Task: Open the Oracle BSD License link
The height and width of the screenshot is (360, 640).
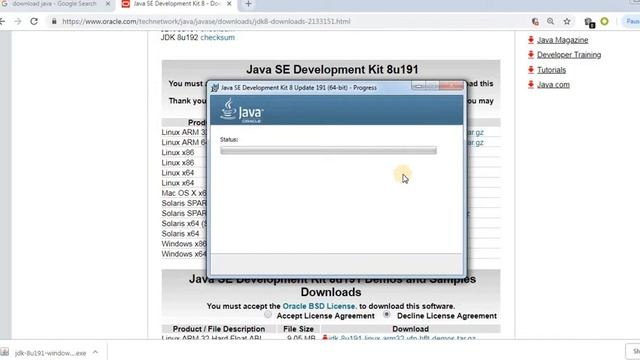Action: (320, 306)
